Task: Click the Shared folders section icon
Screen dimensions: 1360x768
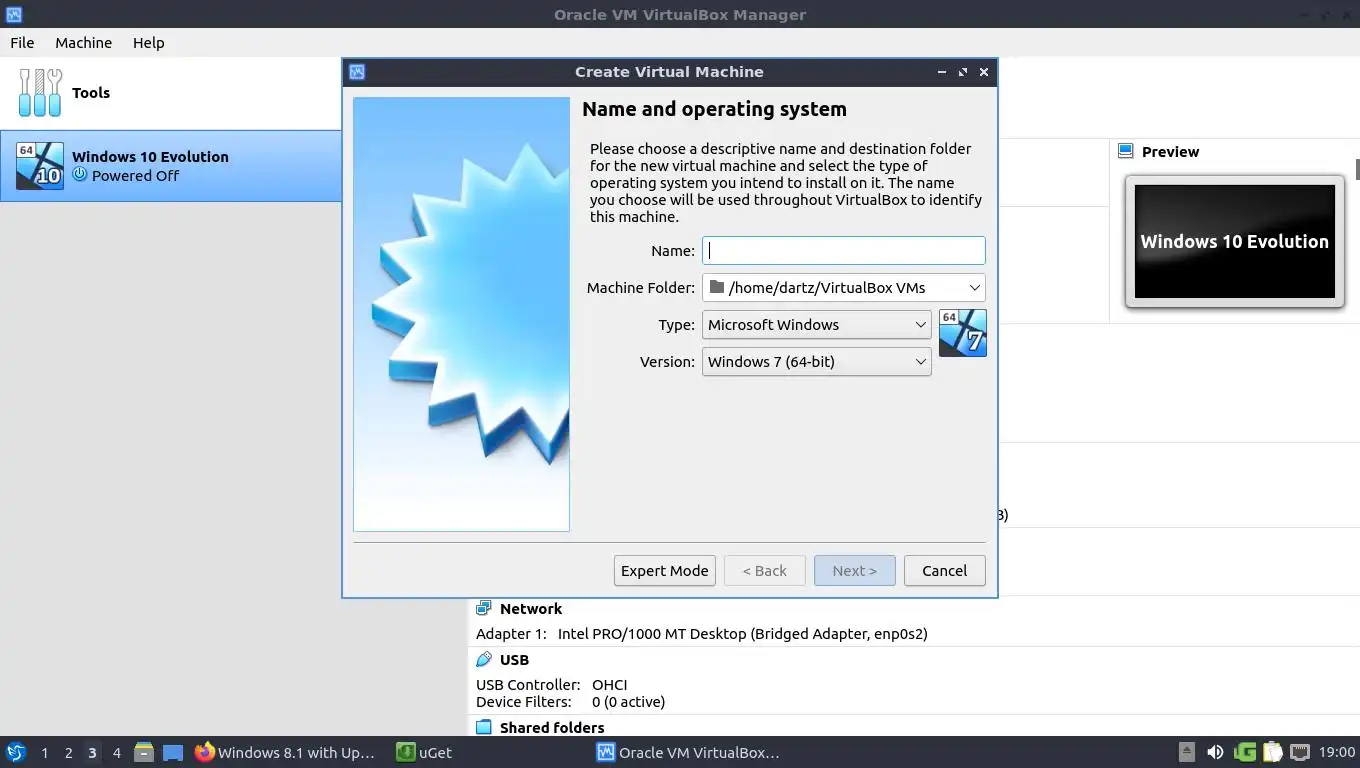Action: 484,727
